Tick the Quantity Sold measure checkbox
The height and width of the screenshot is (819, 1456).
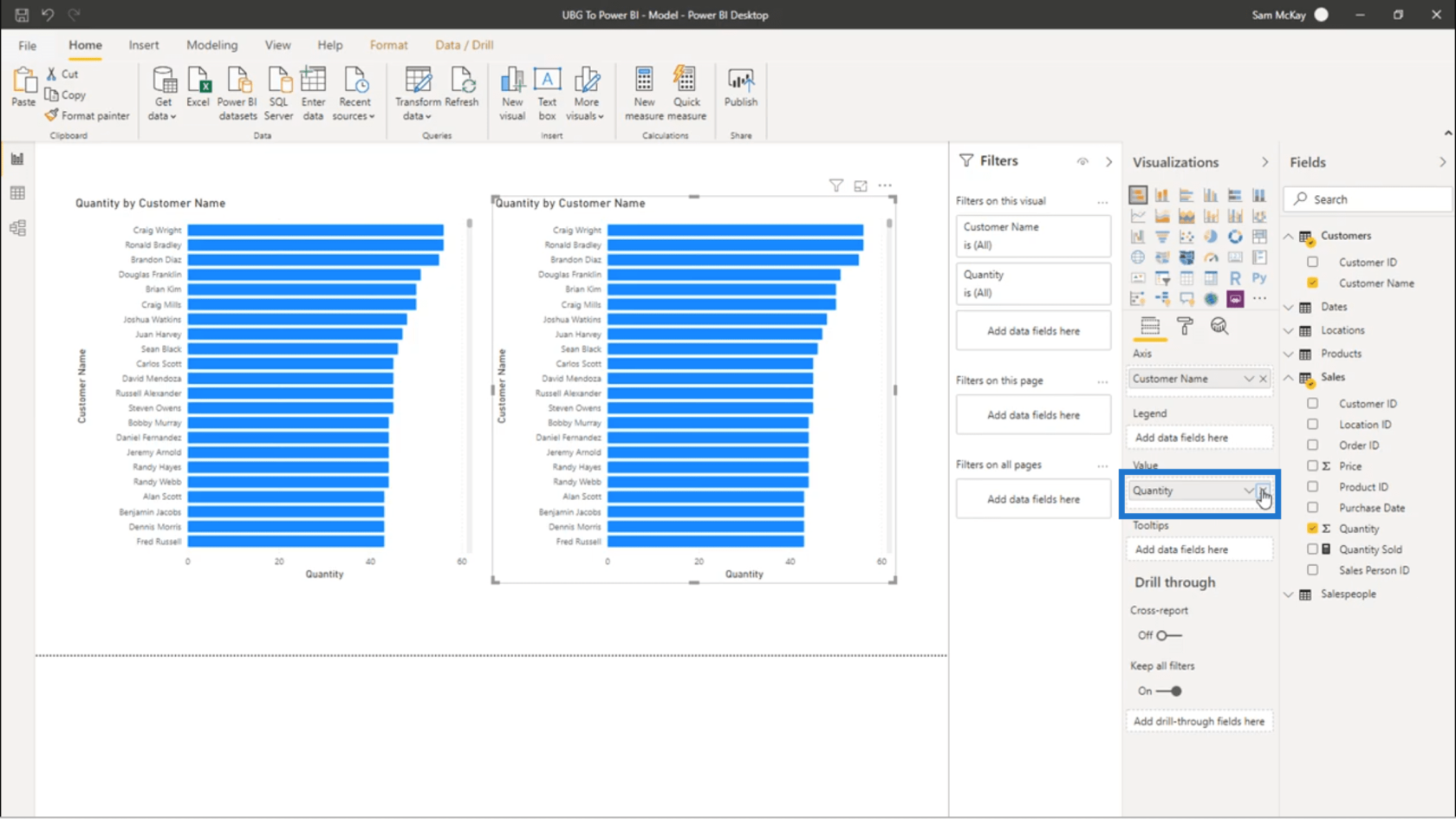(1313, 549)
